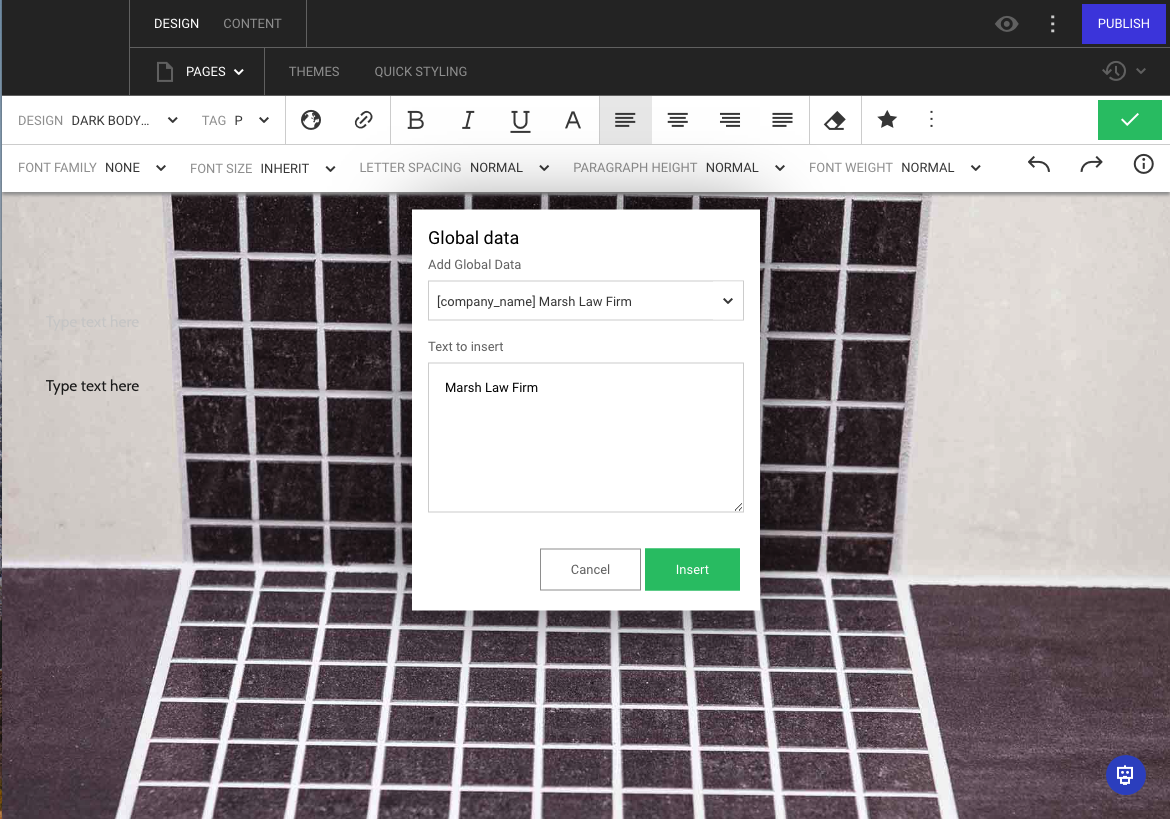The image size is (1170, 819).
Task: Toggle preview with the eye icon
Action: click(1007, 24)
